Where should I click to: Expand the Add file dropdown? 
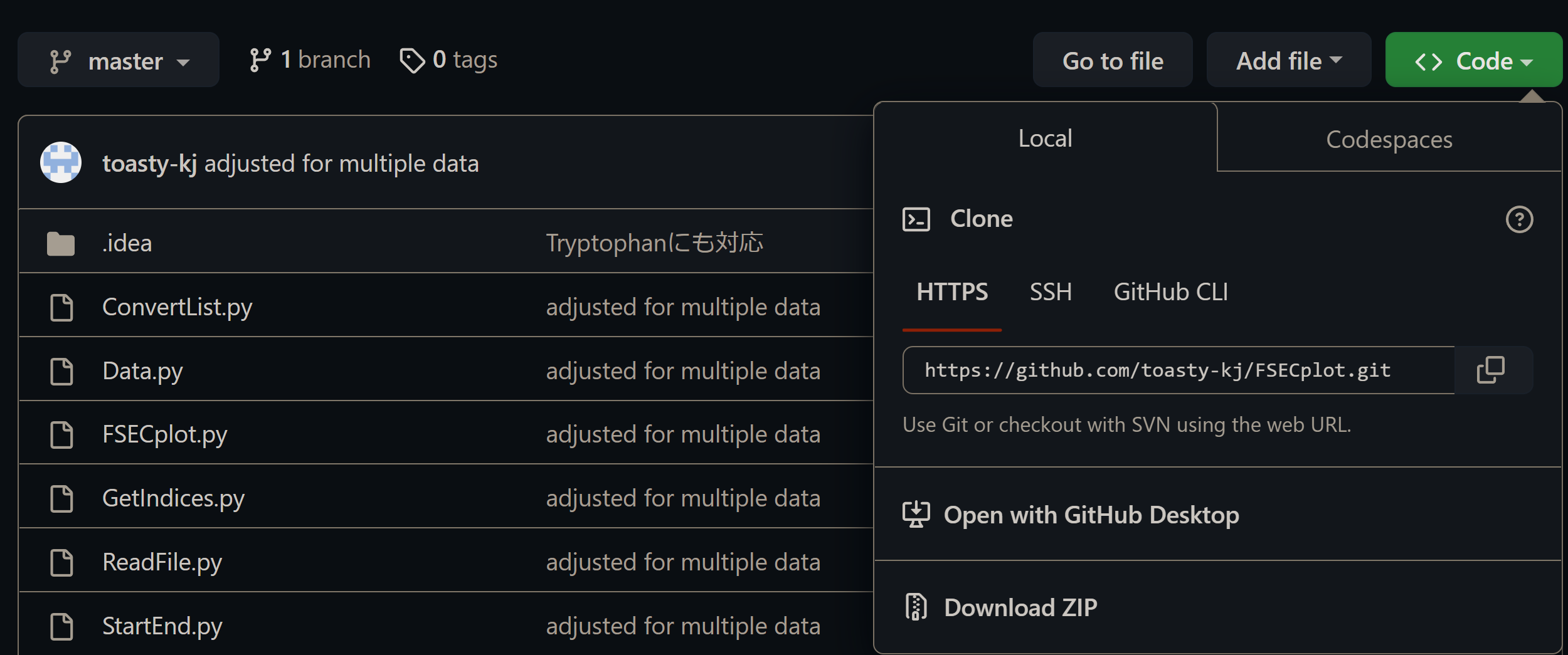[1288, 60]
